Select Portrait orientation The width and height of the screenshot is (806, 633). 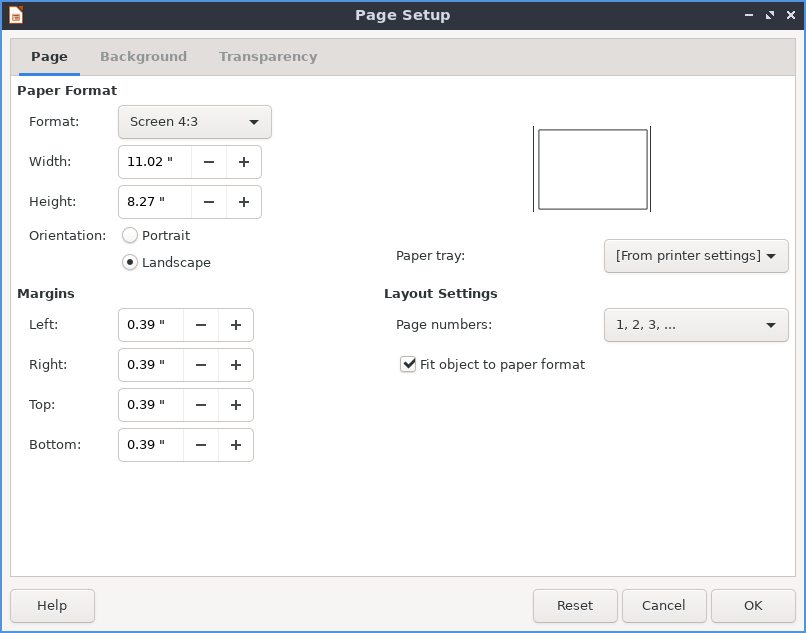click(x=130, y=236)
